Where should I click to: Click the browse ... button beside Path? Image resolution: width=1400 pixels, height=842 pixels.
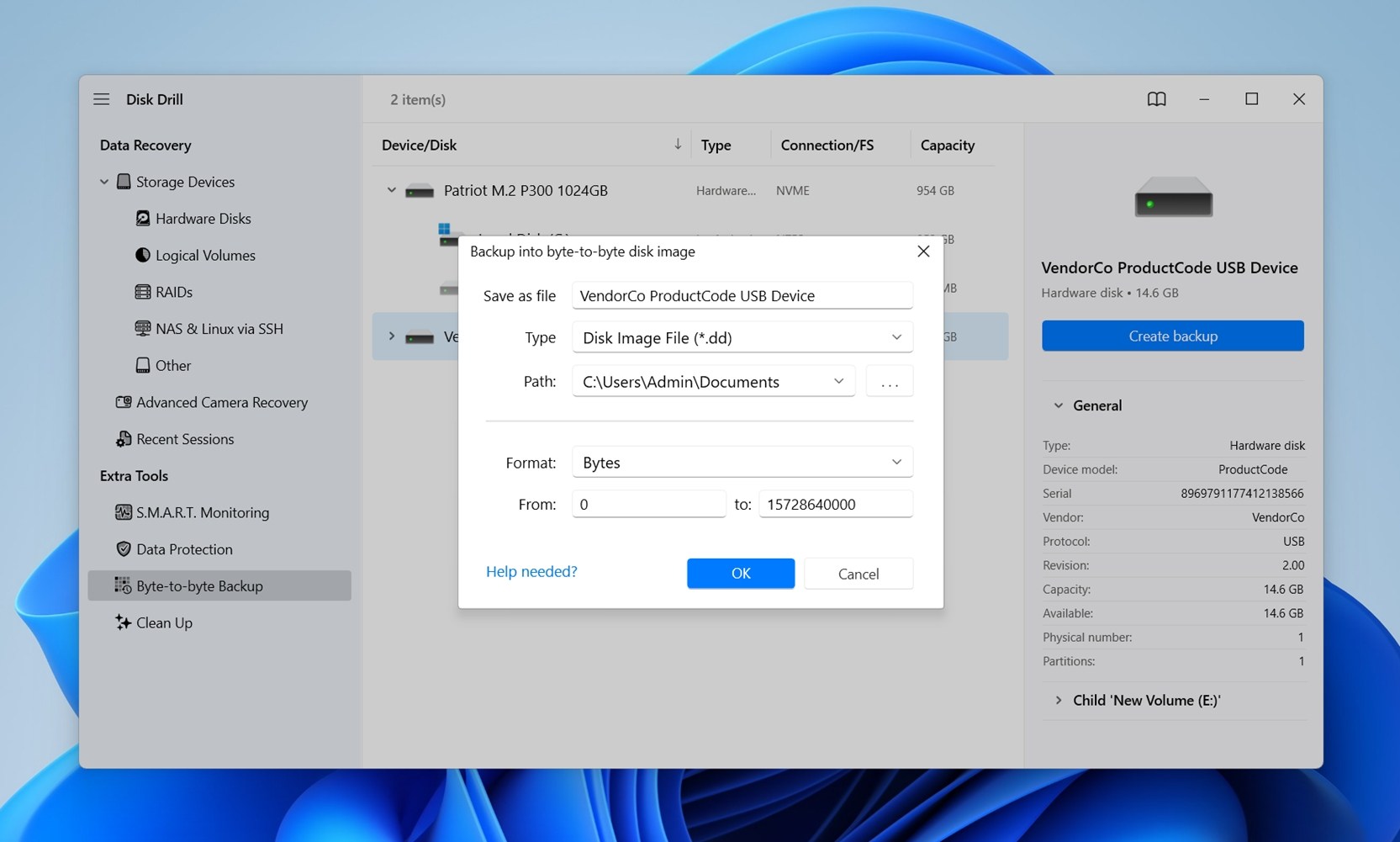(x=890, y=381)
